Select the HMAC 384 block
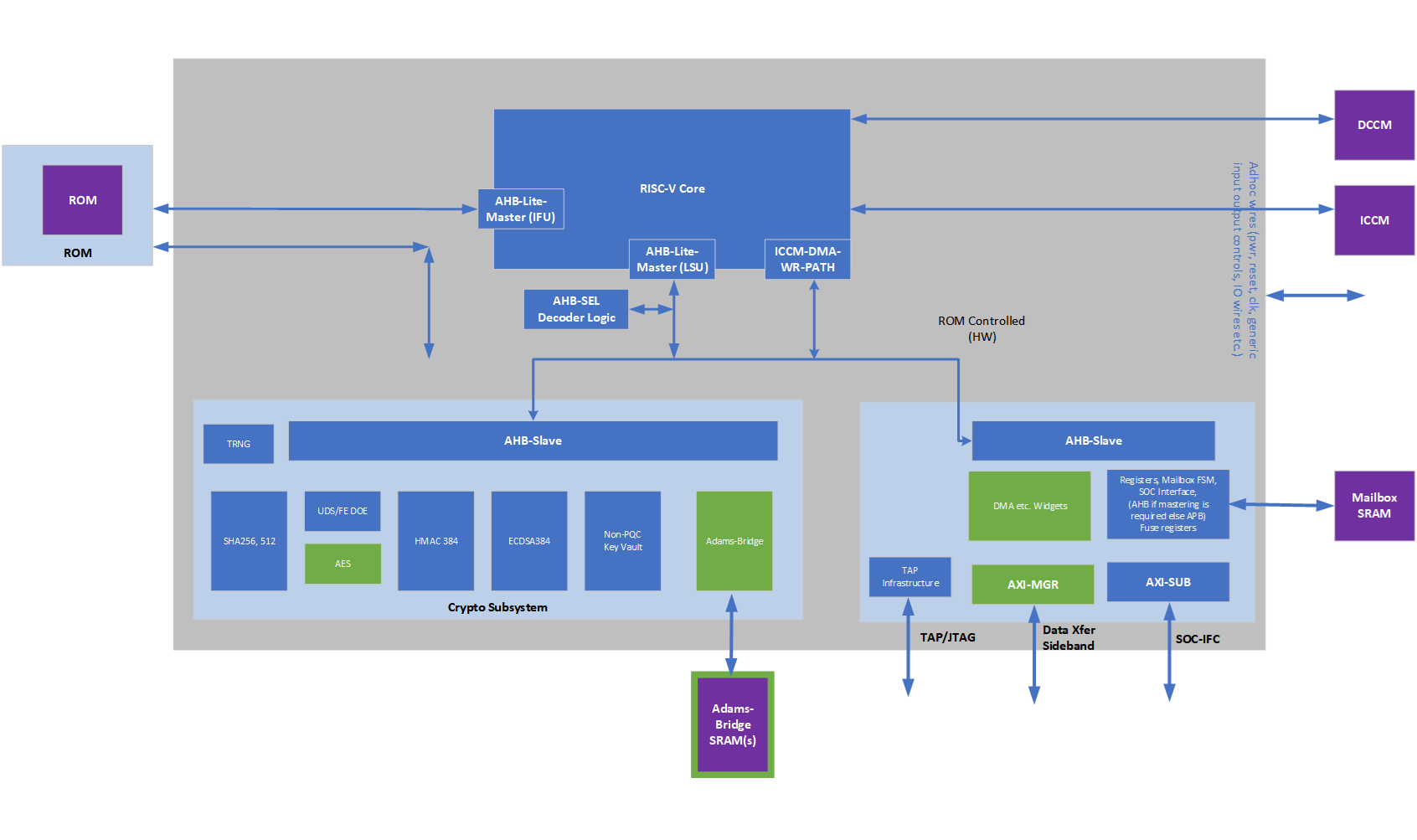The height and width of the screenshot is (840, 1417). pos(435,541)
